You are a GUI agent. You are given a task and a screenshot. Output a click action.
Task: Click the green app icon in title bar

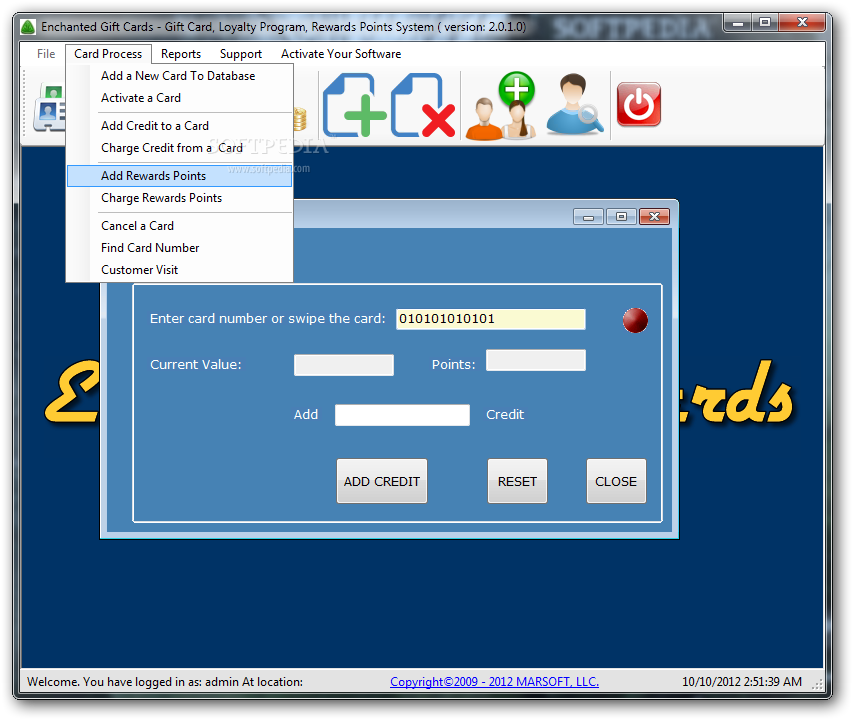point(28,27)
